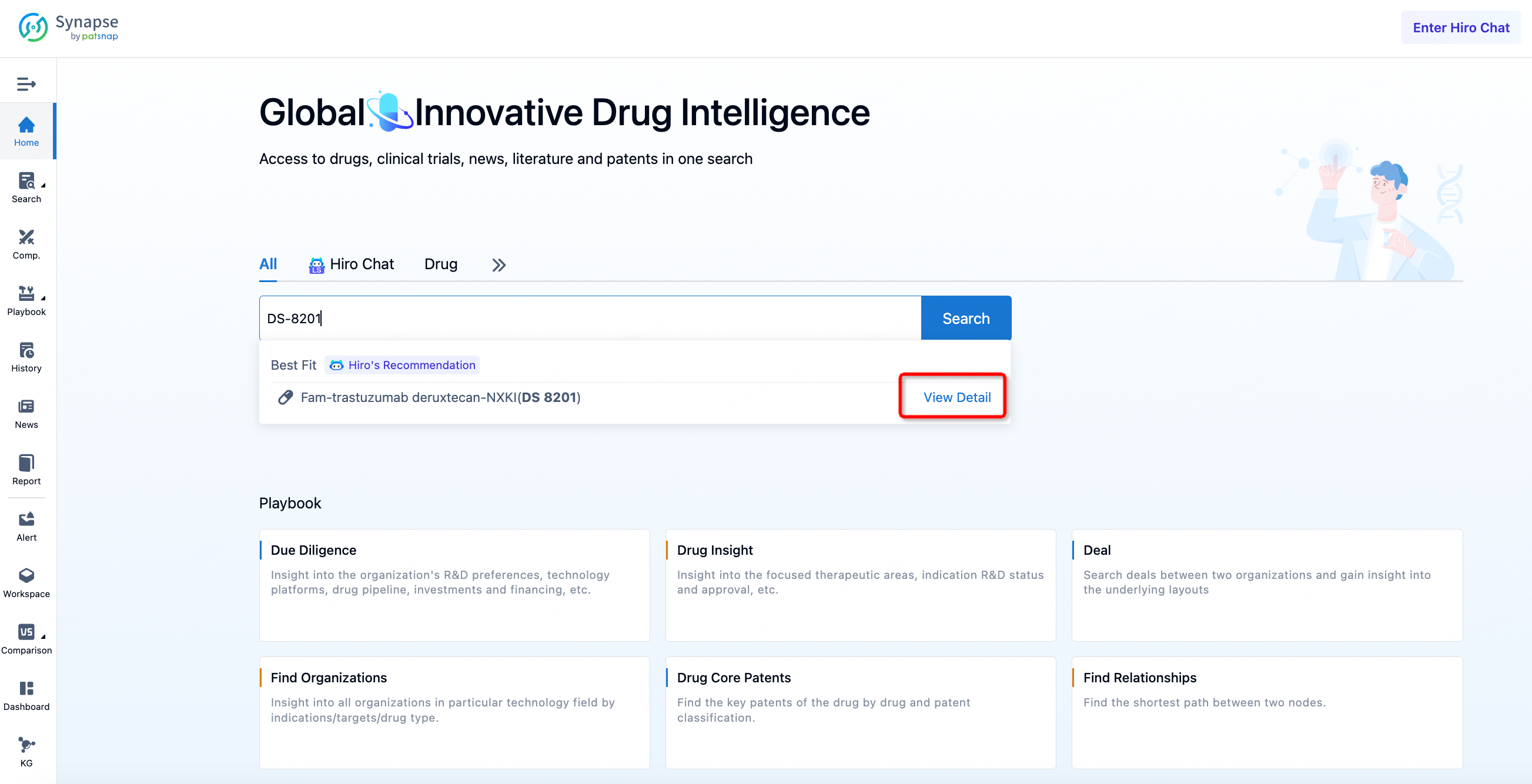Open History in the sidebar
Screen dimensions: 1532x784
point(26,357)
